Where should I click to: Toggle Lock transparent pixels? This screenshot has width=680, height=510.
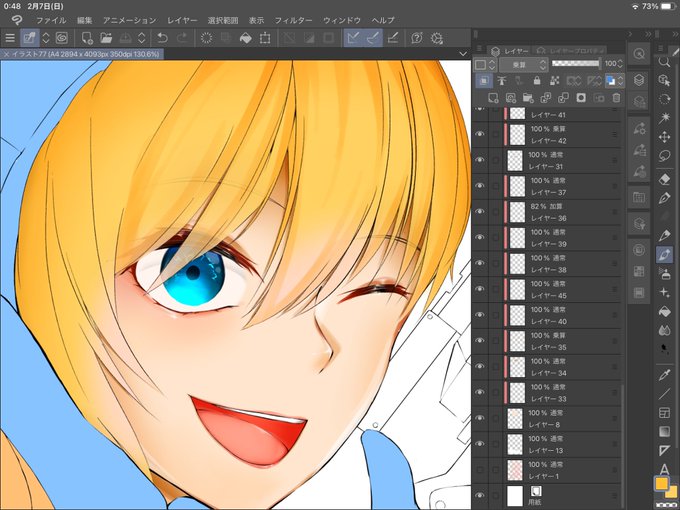[x=554, y=81]
